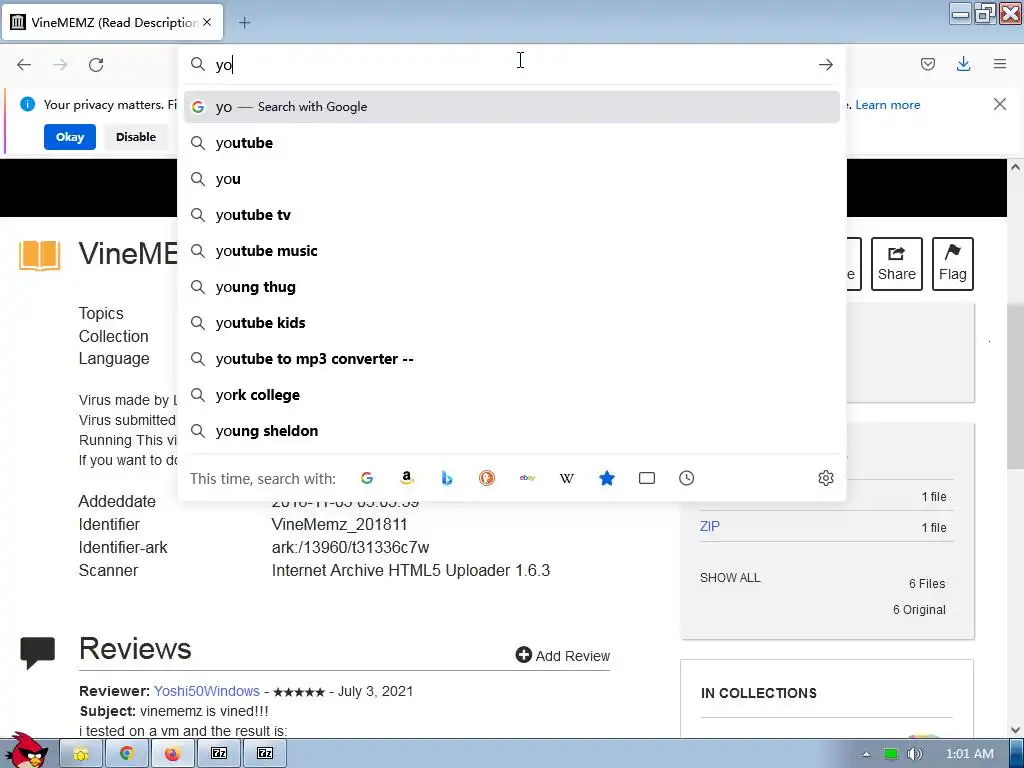Image resolution: width=1024 pixels, height=768 pixels.
Task: Reload the page with refresh icon
Action: click(x=96, y=65)
